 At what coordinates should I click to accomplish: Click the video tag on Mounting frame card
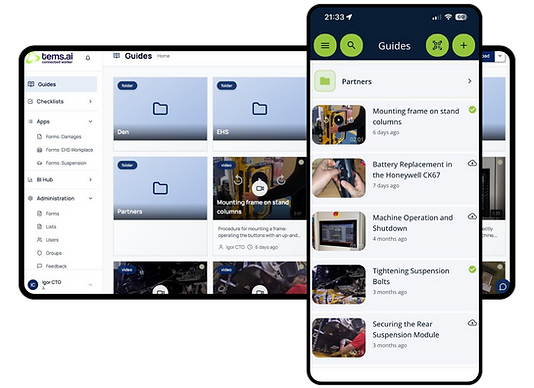pyautogui.click(x=226, y=165)
